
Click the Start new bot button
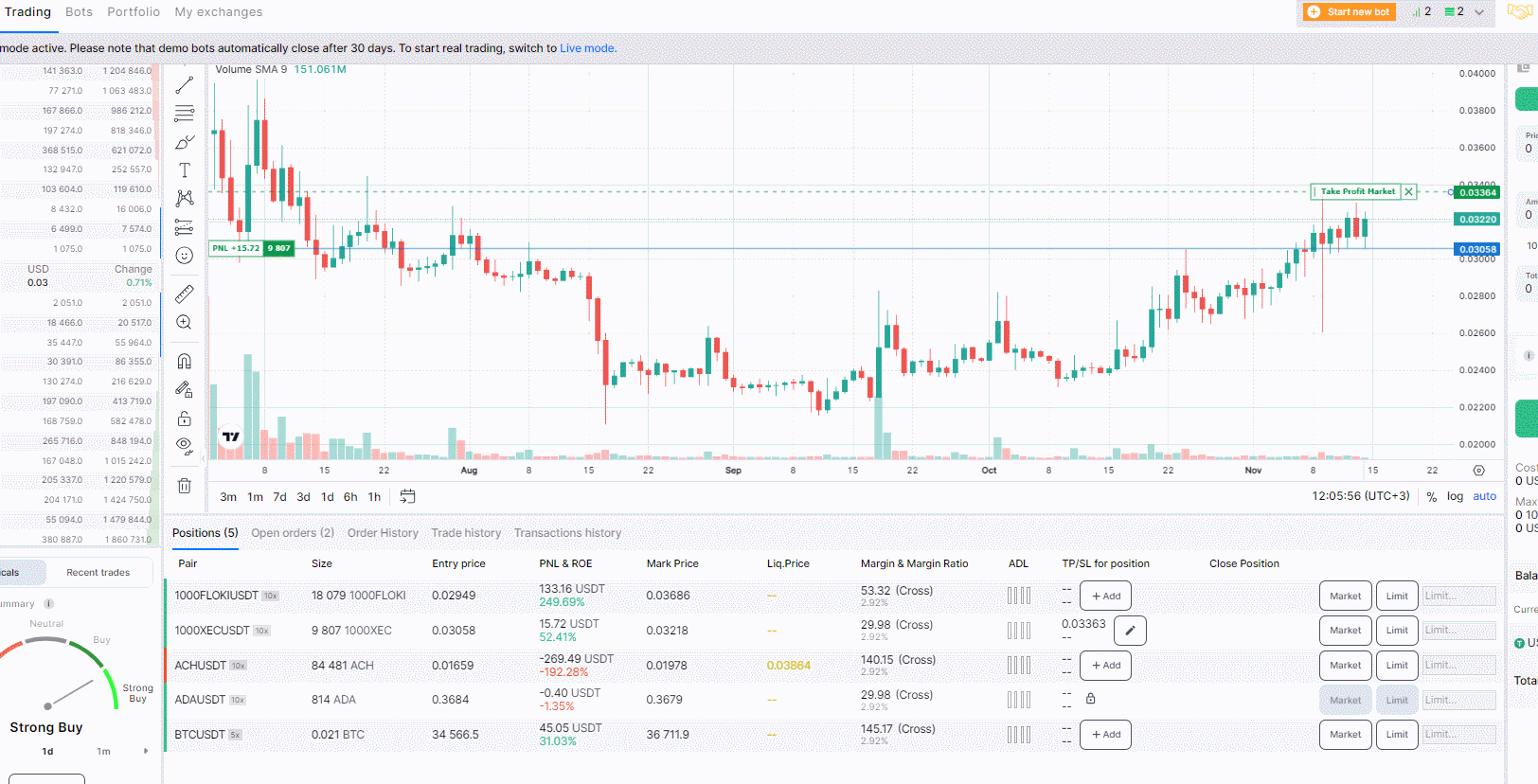click(1350, 12)
